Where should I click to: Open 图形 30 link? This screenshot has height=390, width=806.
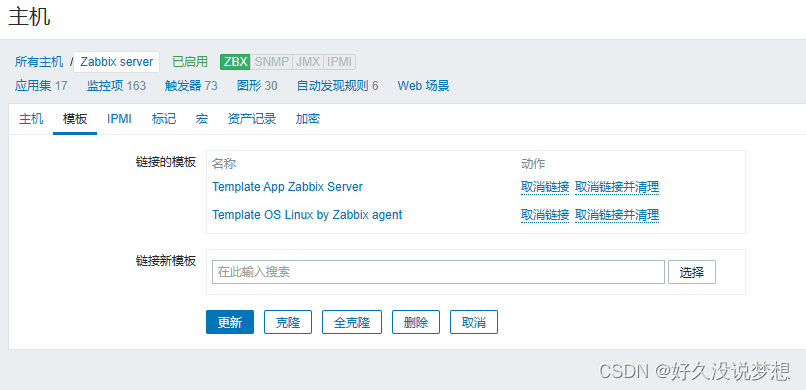[x=257, y=86]
